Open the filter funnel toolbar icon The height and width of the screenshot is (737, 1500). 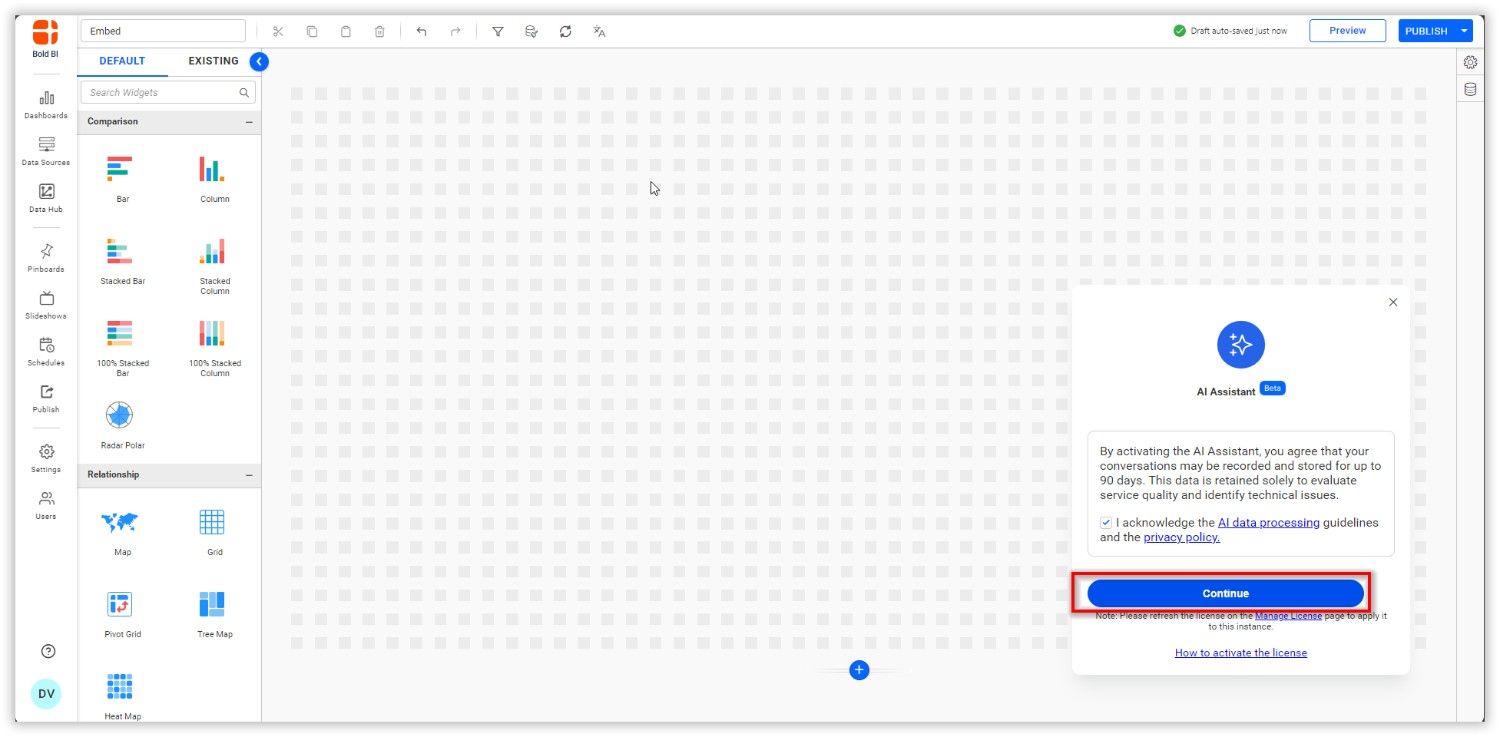pos(497,31)
